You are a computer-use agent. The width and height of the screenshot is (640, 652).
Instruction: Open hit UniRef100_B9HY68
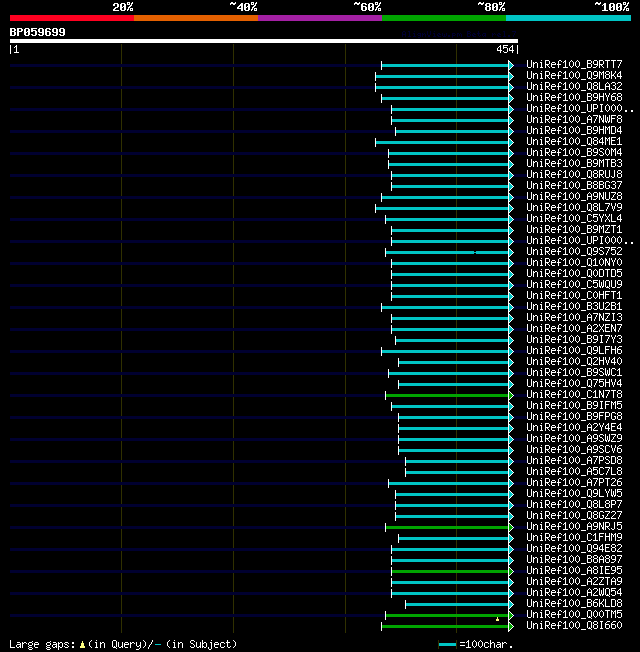click(x=574, y=98)
